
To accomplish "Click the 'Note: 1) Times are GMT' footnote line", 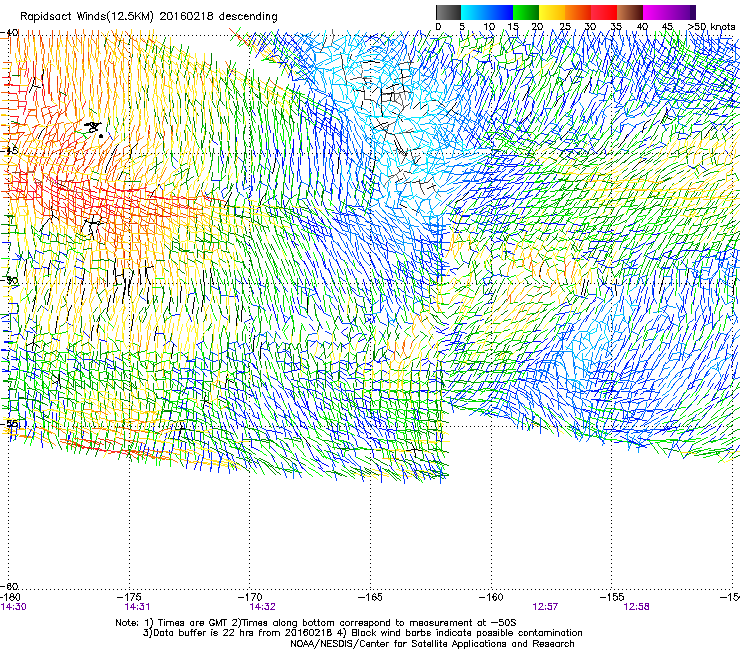I will (x=316, y=623).
